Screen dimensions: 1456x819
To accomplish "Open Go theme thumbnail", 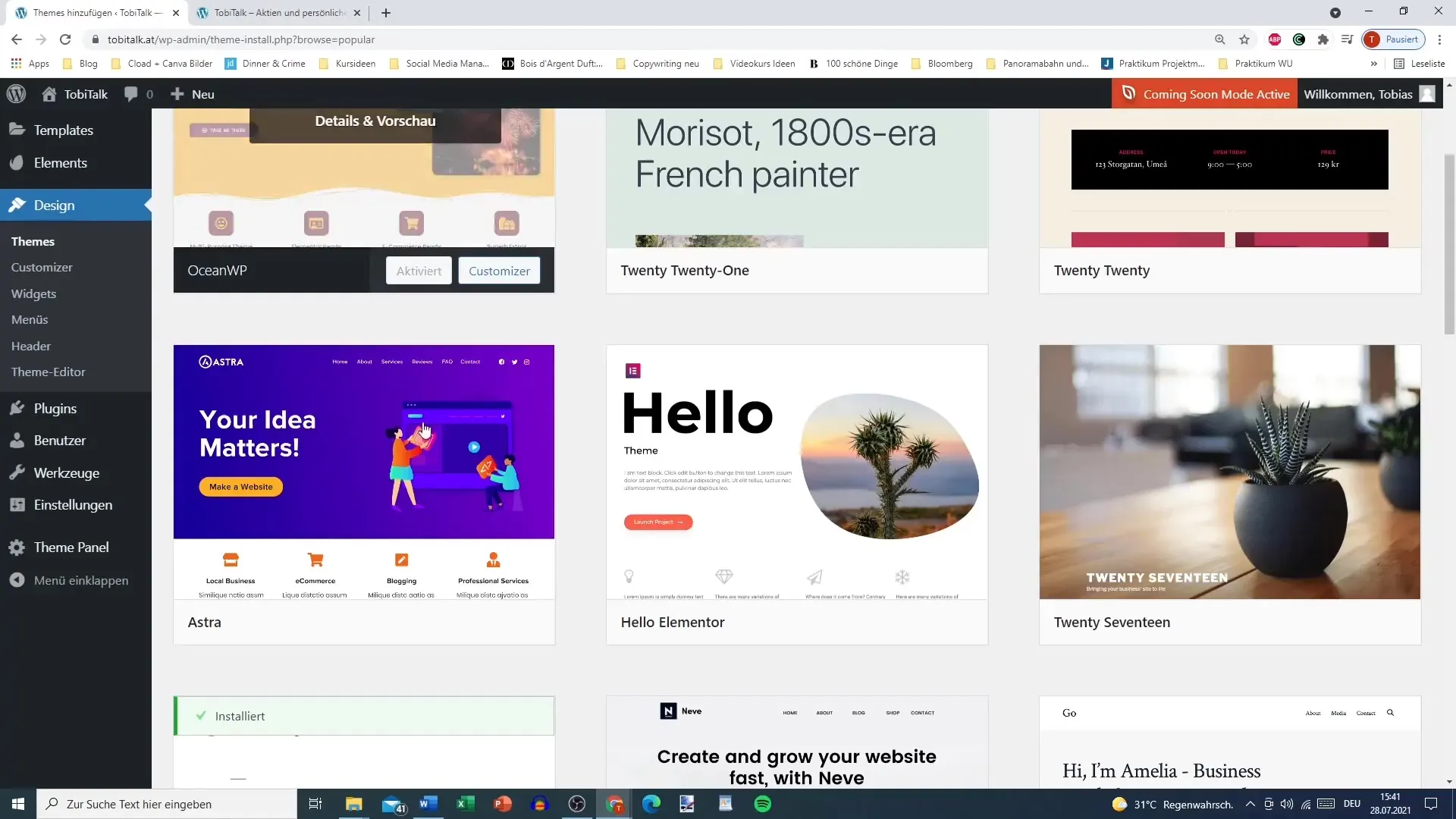I will (1230, 742).
